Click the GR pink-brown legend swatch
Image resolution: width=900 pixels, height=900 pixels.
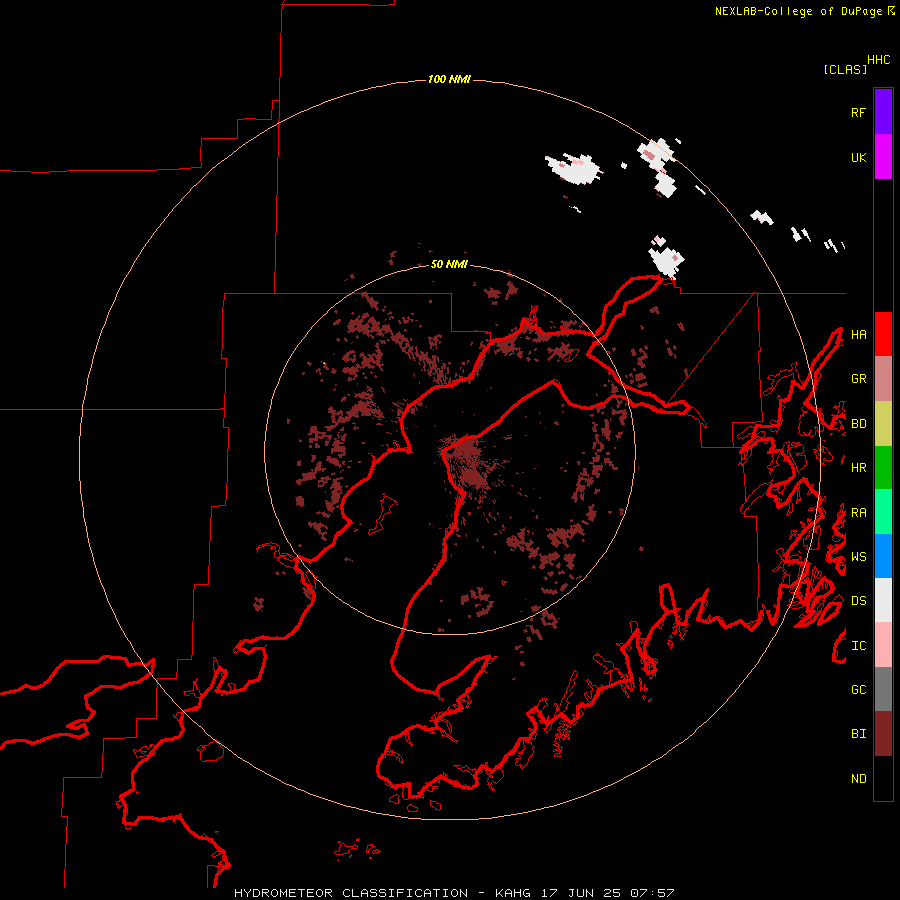click(883, 379)
